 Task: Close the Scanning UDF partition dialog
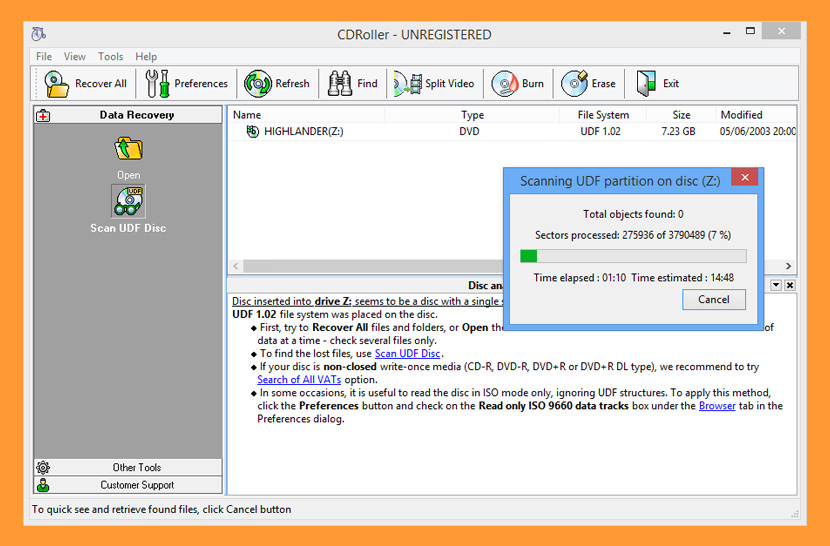coord(744,177)
